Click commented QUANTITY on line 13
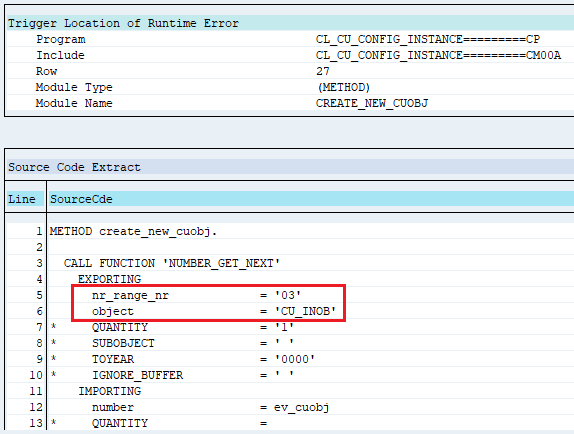The height and width of the screenshot is (434, 574). tap(120, 423)
